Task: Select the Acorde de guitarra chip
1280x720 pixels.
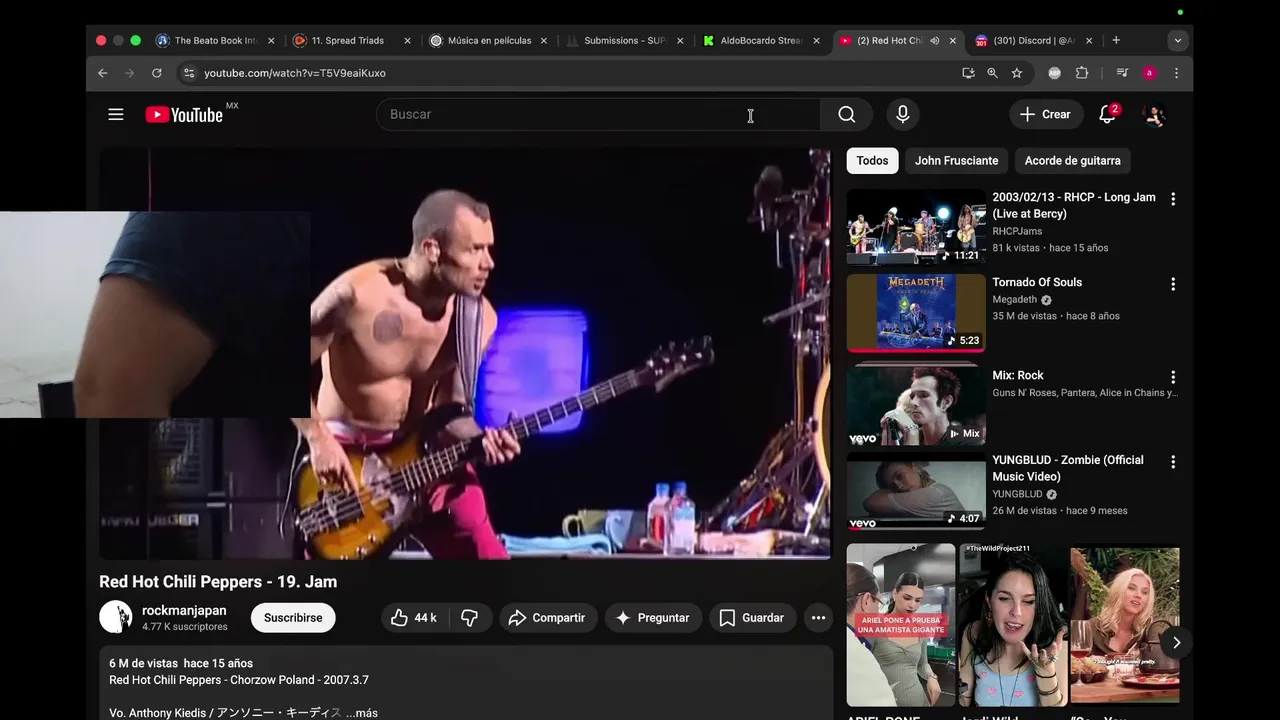Action: point(1072,161)
